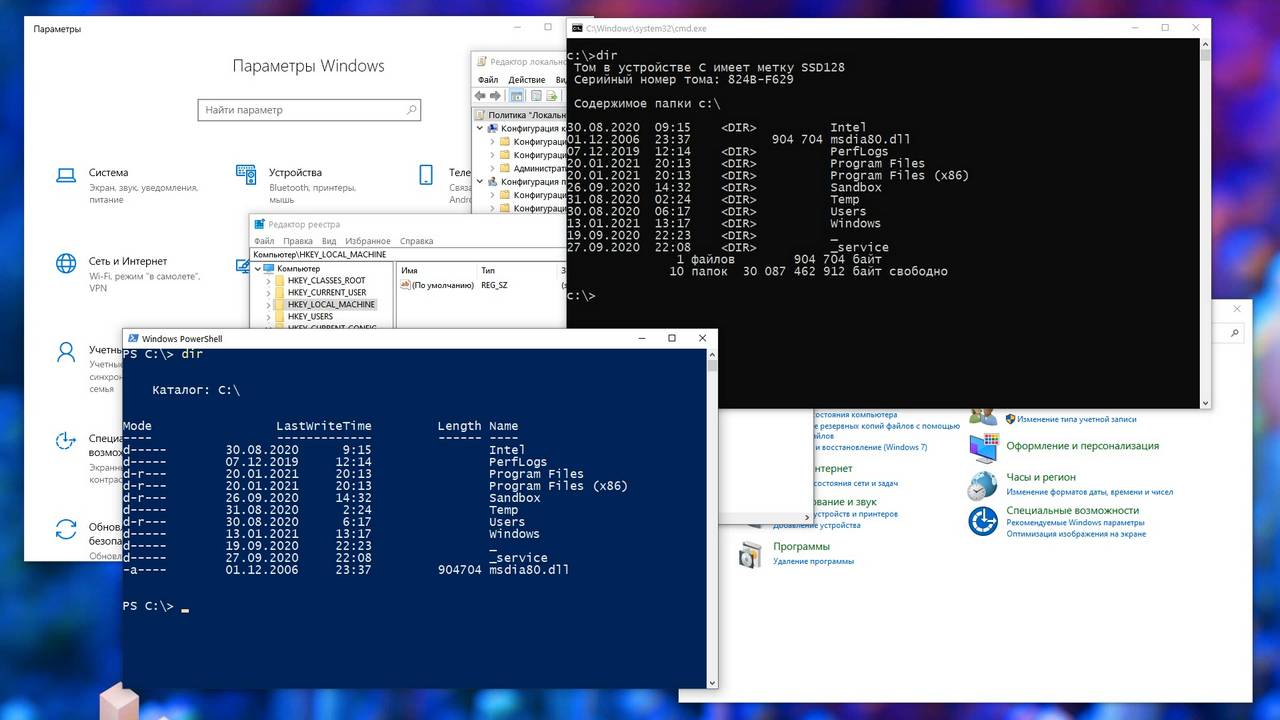The image size is (1280, 720).
Task: Click the Редактор реестра title bar icon
Action: click(260, 224)
